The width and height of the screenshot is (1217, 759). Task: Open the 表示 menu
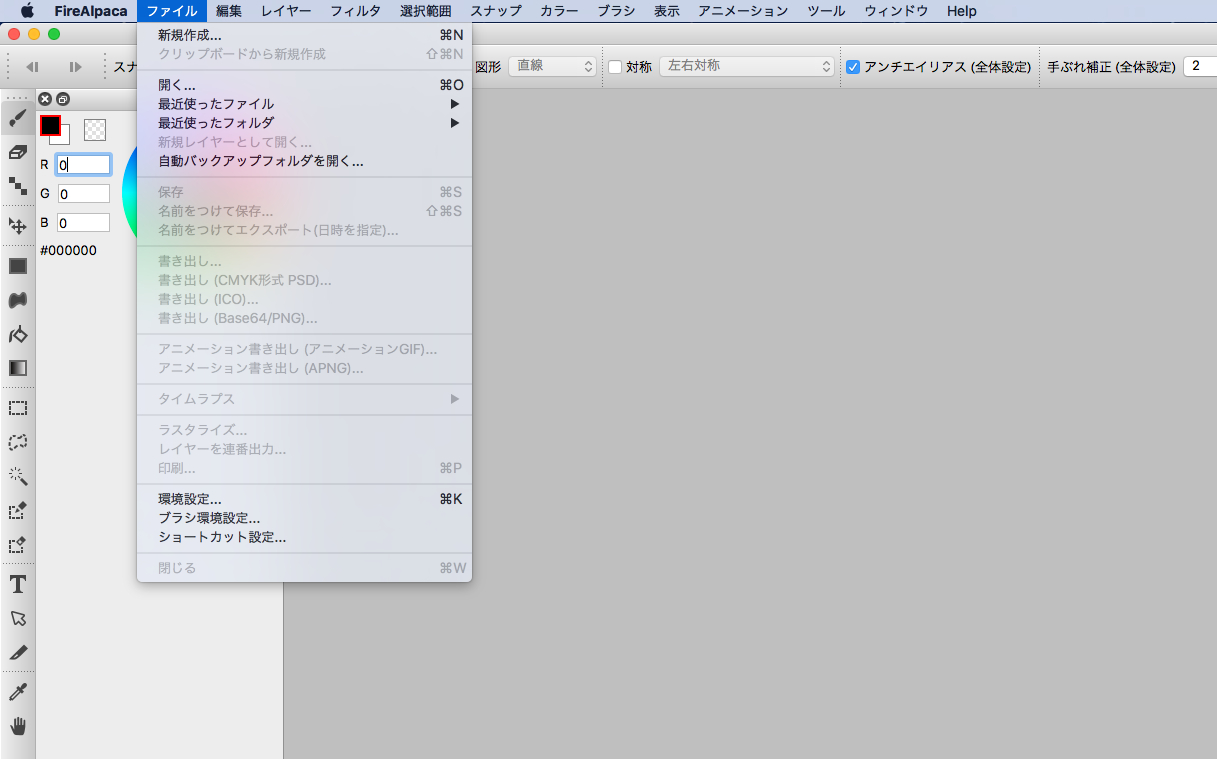point(667,11)
